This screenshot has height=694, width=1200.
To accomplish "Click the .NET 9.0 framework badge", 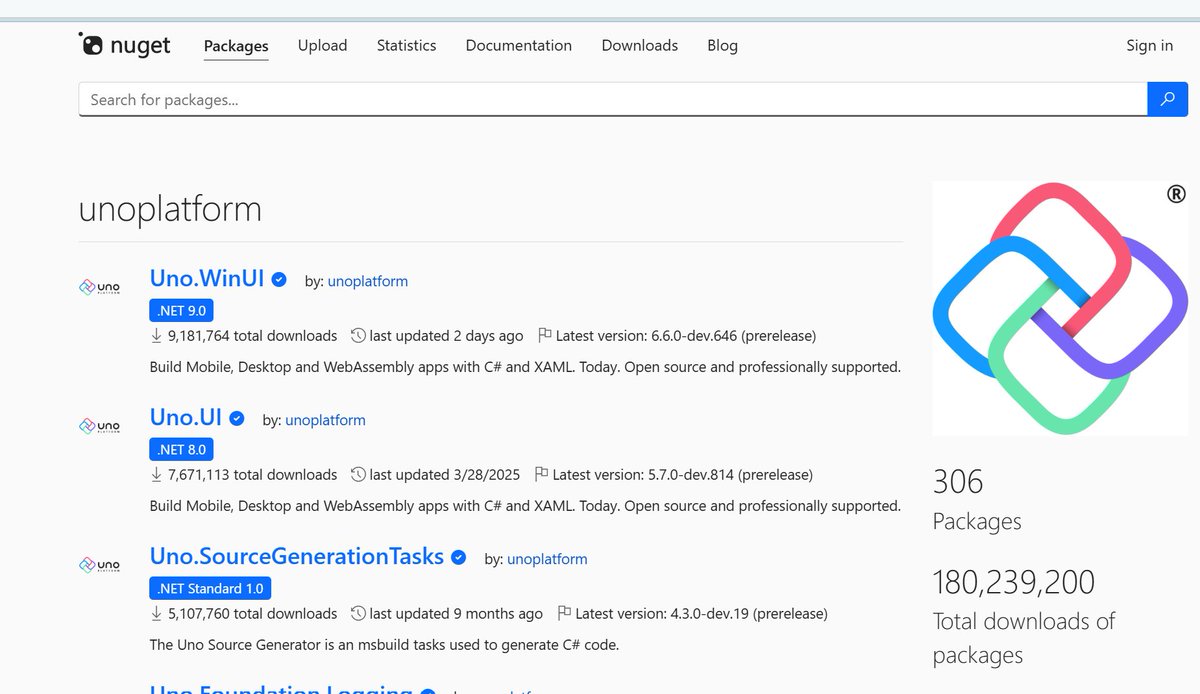I will click(x=182, y=310).
